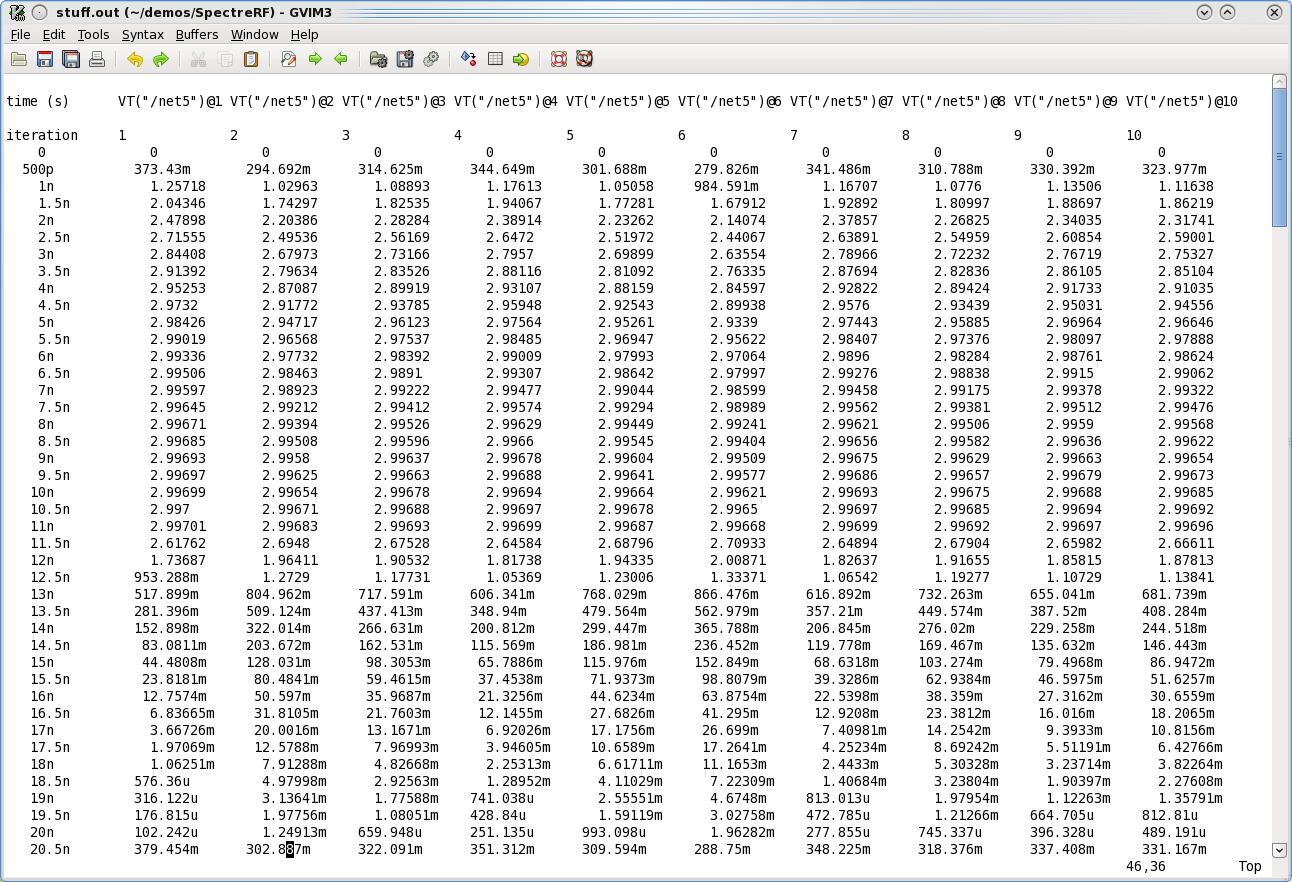Screen dimensions: 1292x882
Task: Click the value 741.038u
Action: (x=502, y=798)
